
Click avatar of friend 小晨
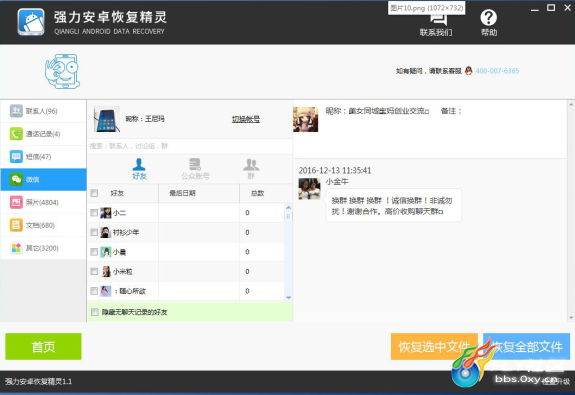point(106,252)
